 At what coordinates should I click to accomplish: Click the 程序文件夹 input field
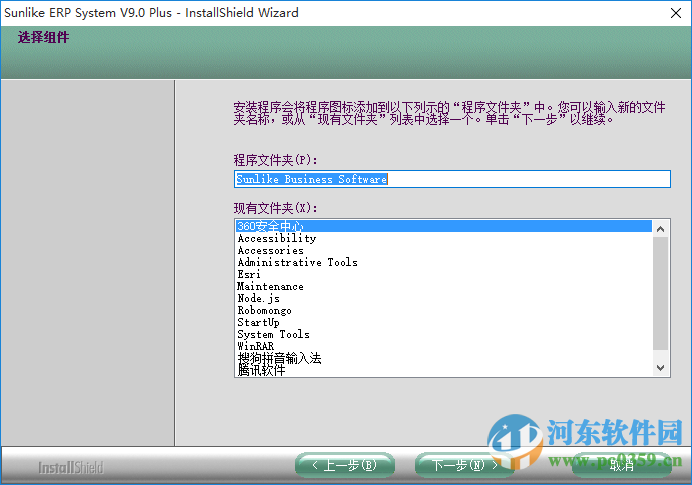pos(452,179)
